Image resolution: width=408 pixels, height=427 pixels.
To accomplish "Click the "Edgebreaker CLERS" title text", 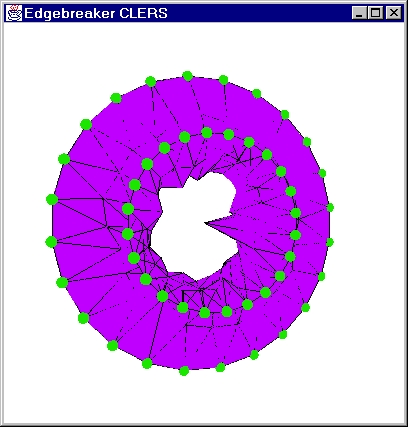I will [96, 14].
